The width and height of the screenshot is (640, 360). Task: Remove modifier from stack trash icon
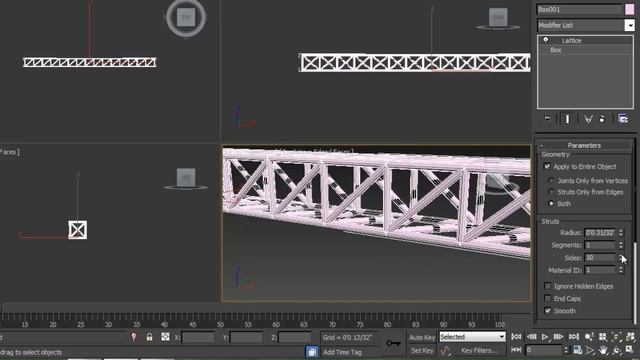tap(602, 119)
